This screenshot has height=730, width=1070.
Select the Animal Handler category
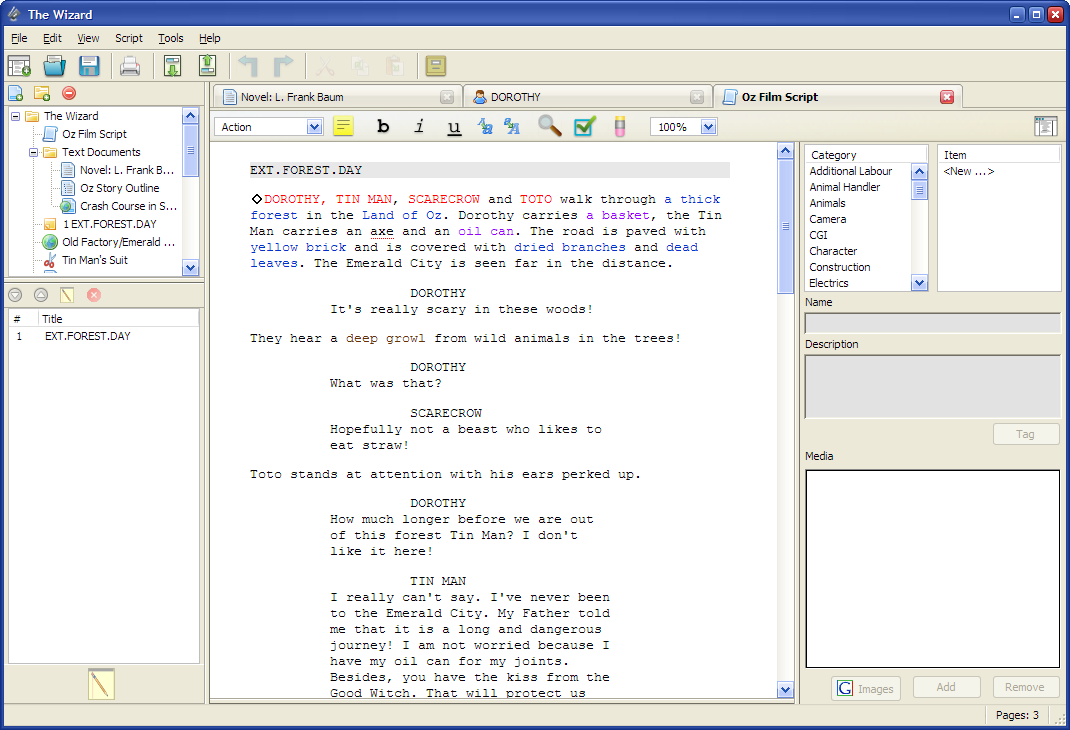845,187
